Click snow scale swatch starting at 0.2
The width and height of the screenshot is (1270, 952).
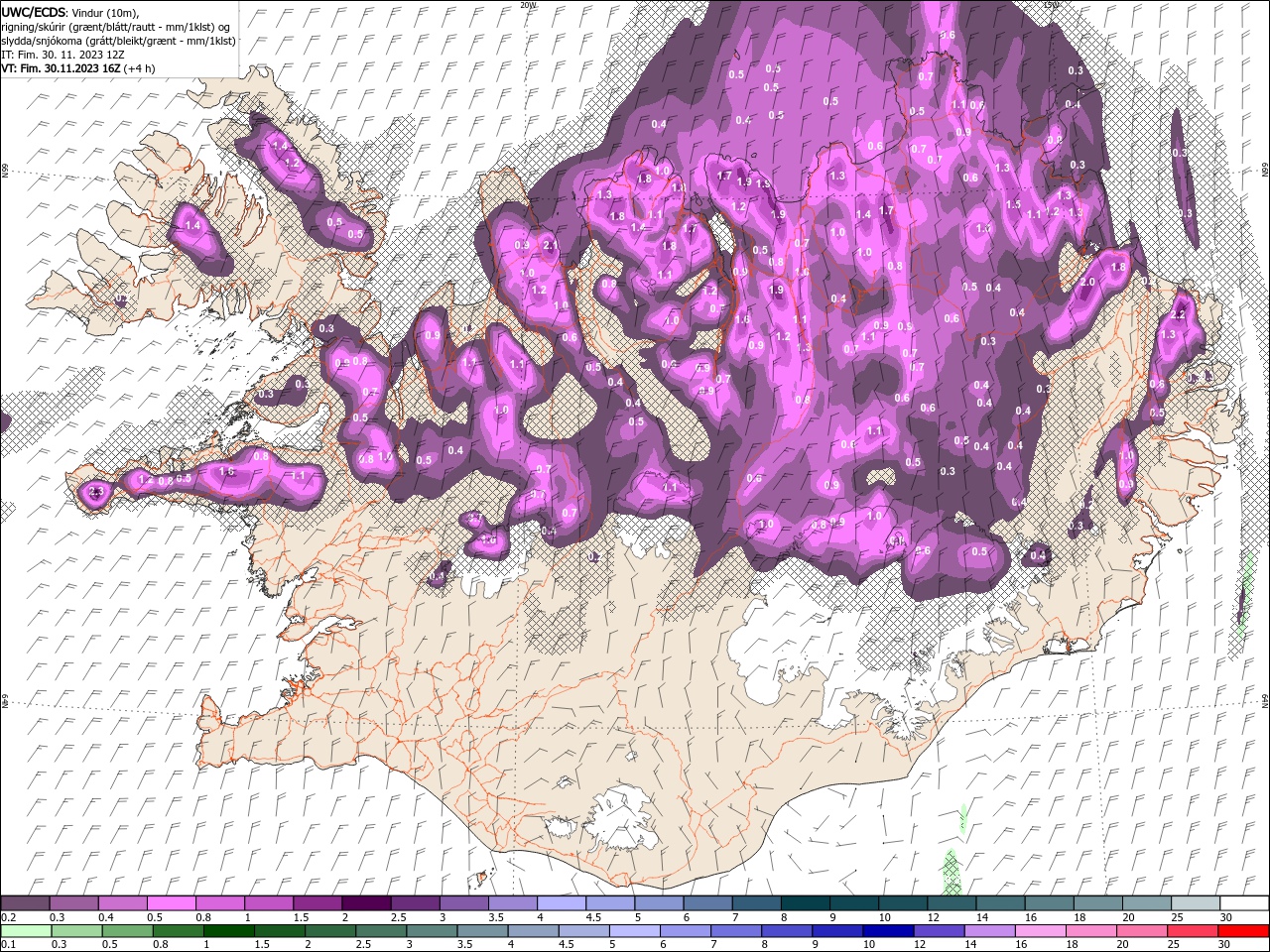(x=26, y=903)
